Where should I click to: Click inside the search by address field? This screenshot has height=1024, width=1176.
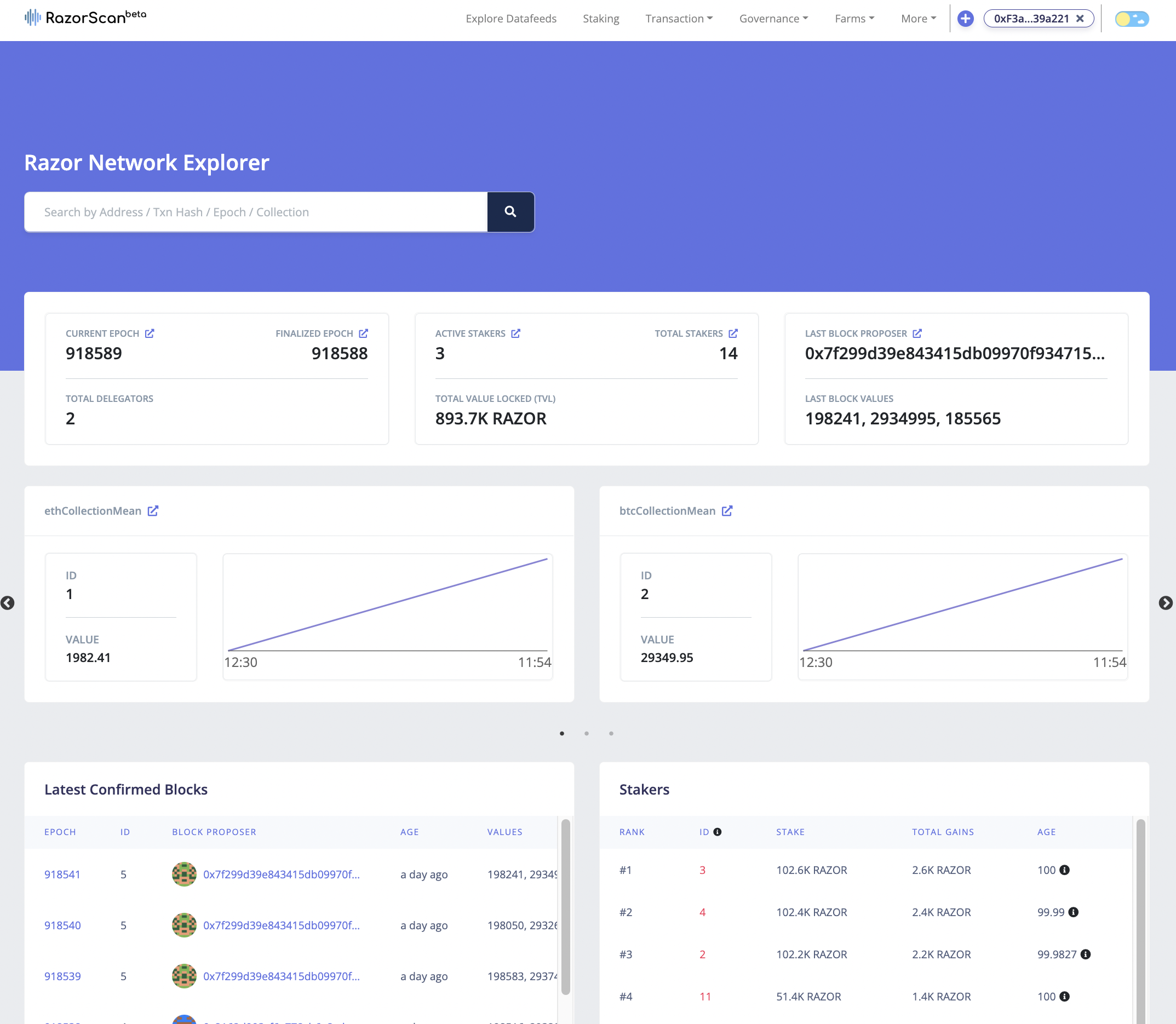pyautogui.click(x=228, y=211)
